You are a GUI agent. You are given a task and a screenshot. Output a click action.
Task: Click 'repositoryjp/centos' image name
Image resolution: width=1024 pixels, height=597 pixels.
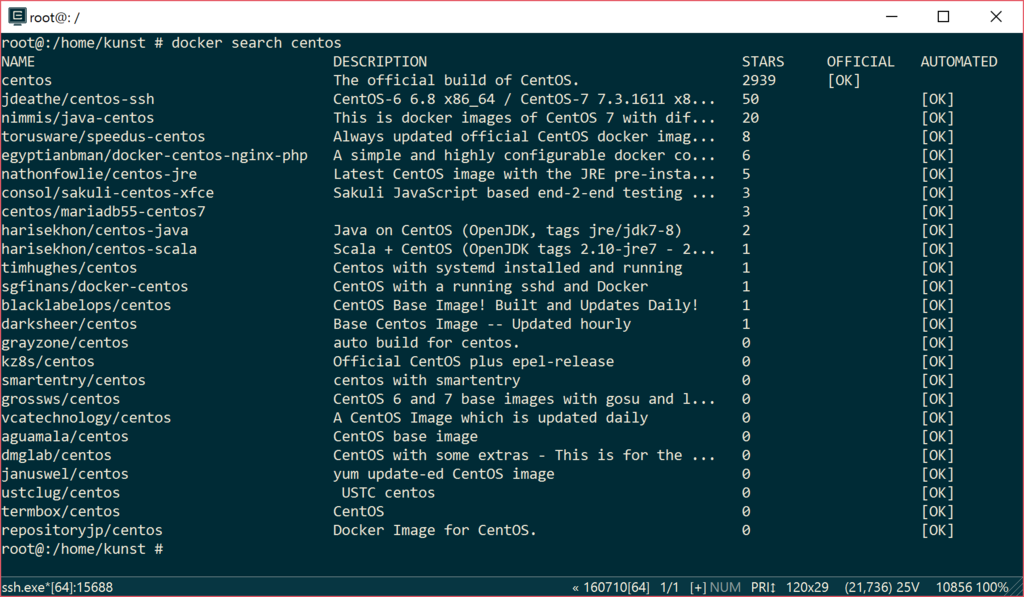click(82, 530)
